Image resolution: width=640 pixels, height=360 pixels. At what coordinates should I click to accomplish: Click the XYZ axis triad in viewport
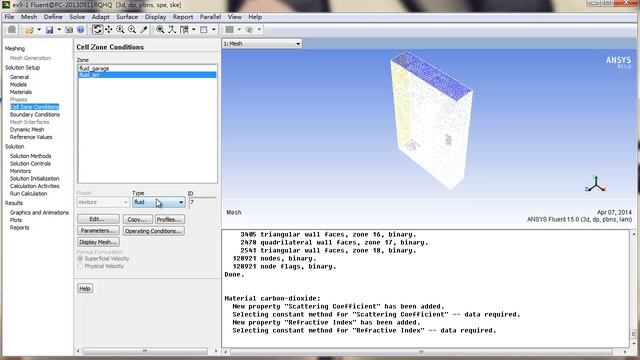click(596, 184)
